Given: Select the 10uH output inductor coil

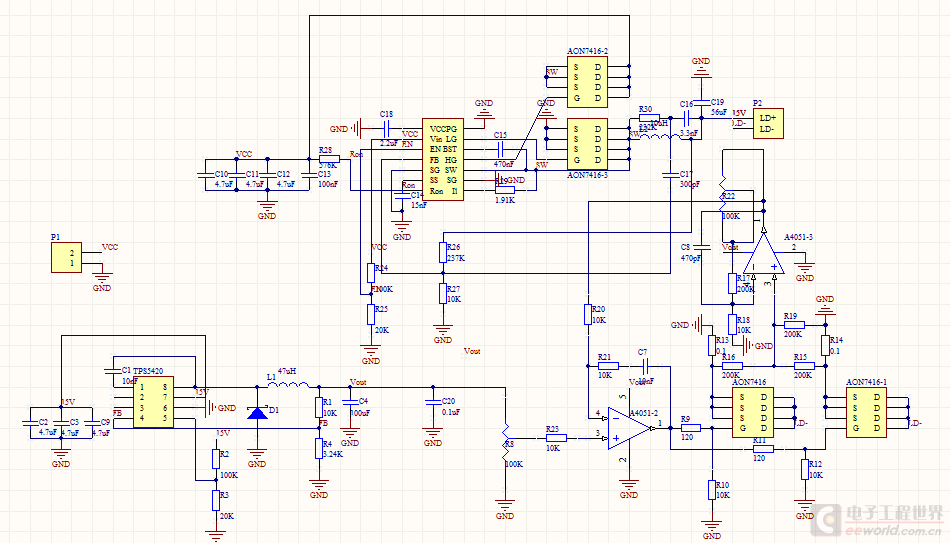Looking at the screenshot, I should tap(660, 136).
